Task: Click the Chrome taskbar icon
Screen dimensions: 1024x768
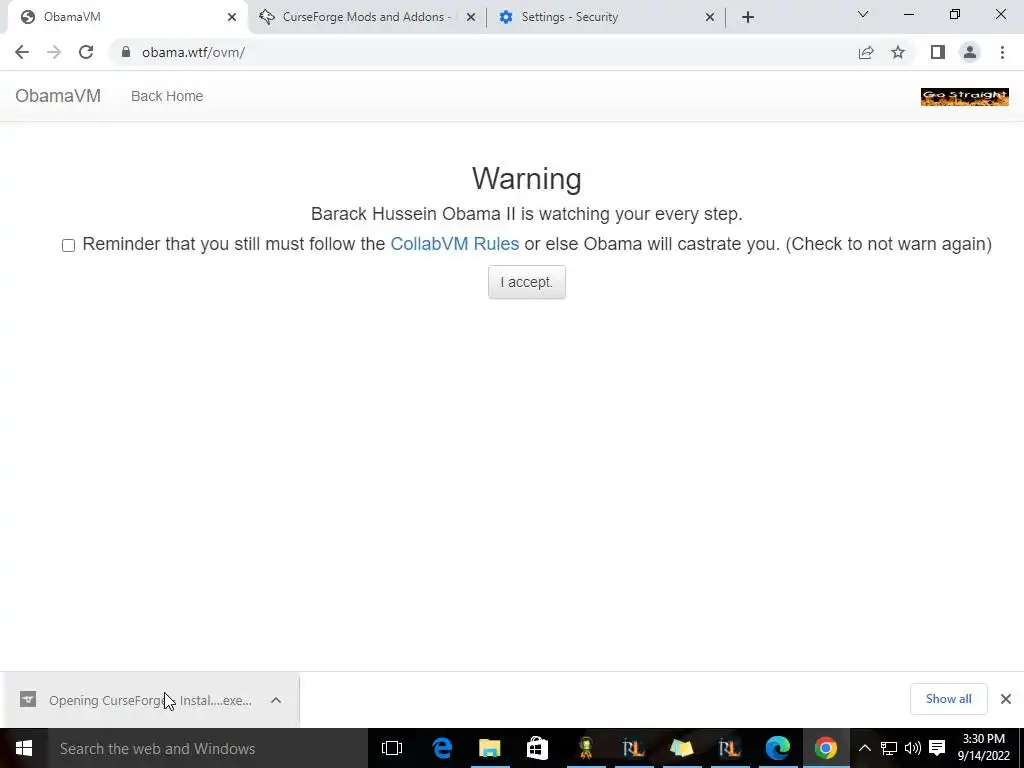Action: 825,748
